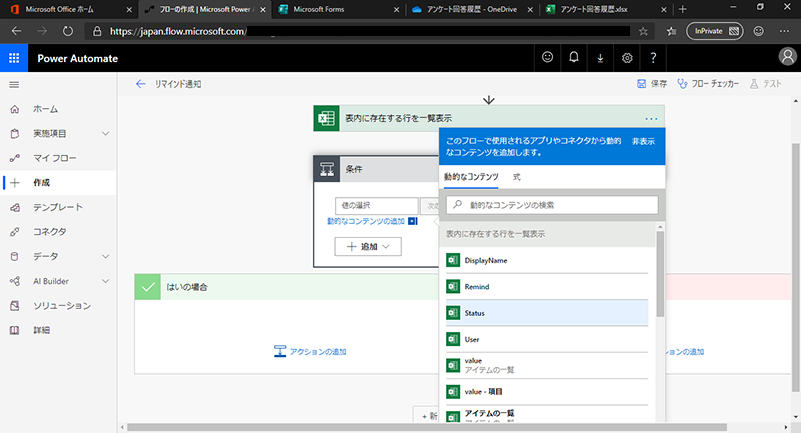Click the 条件 condition icon
The height and width of the screenshot is (433, 801).
pos(326,169)
